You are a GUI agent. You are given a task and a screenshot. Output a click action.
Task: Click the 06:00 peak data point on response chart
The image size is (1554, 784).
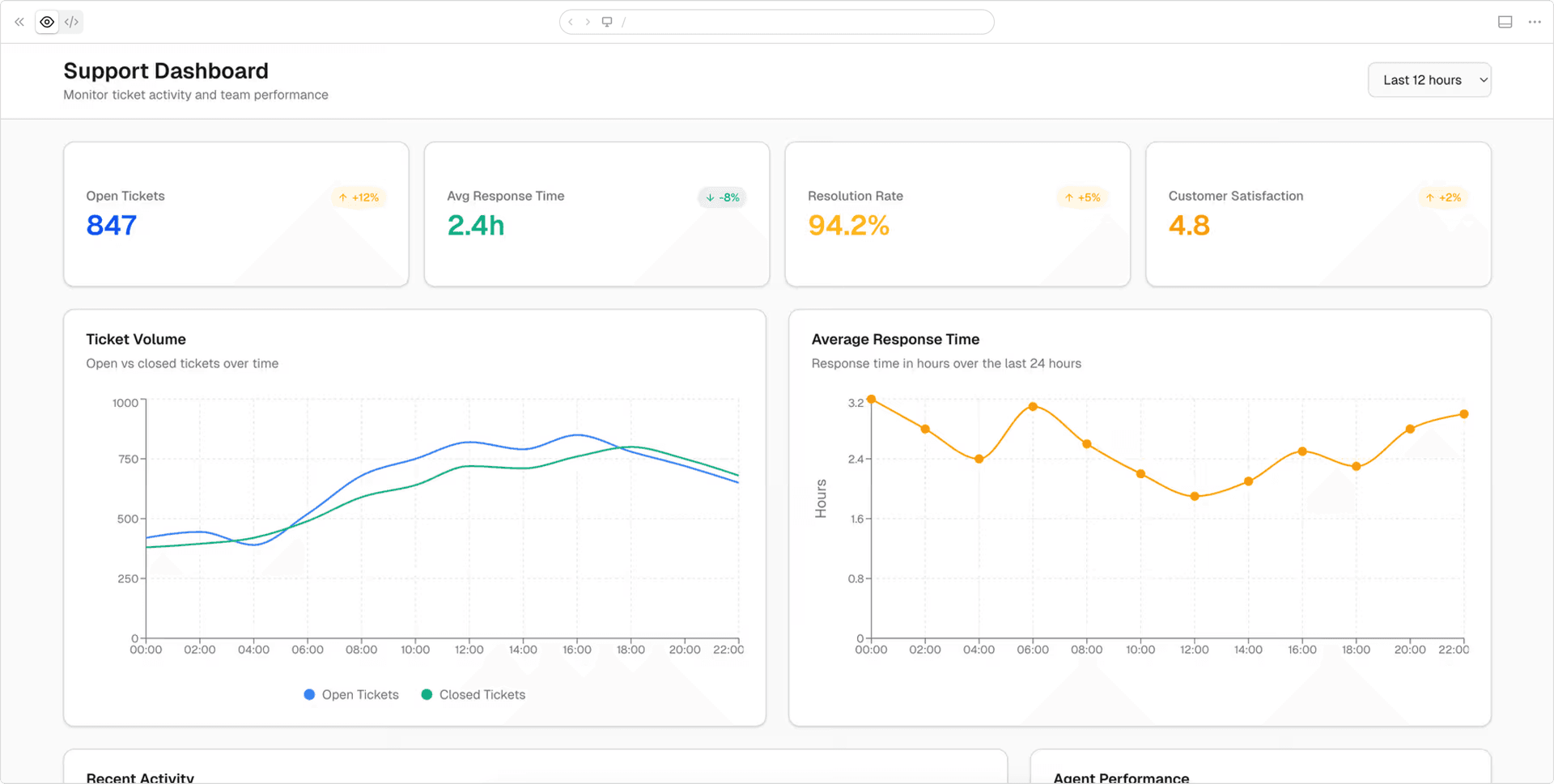click(x=1033, y=406)
